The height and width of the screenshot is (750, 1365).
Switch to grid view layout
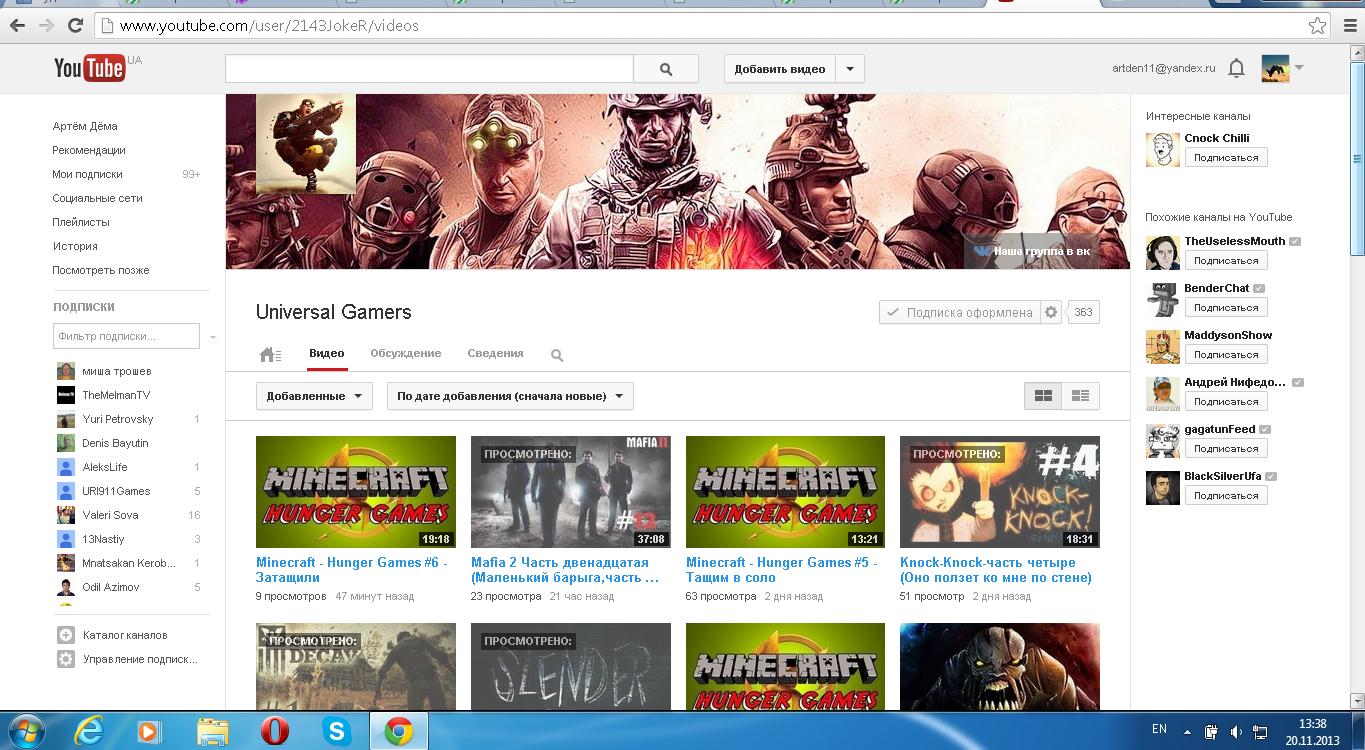click(x=1043, y=396)
